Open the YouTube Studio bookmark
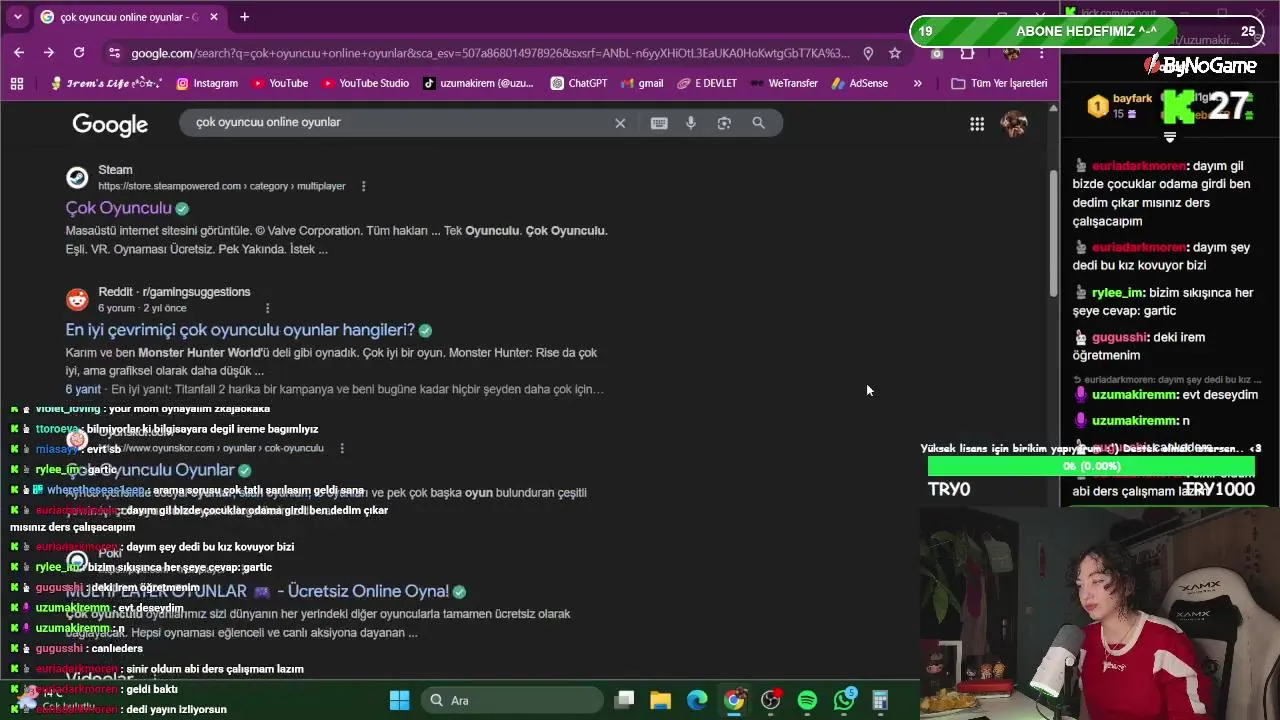This screenshot has height=720, width=1280. (x=365, y=83)
